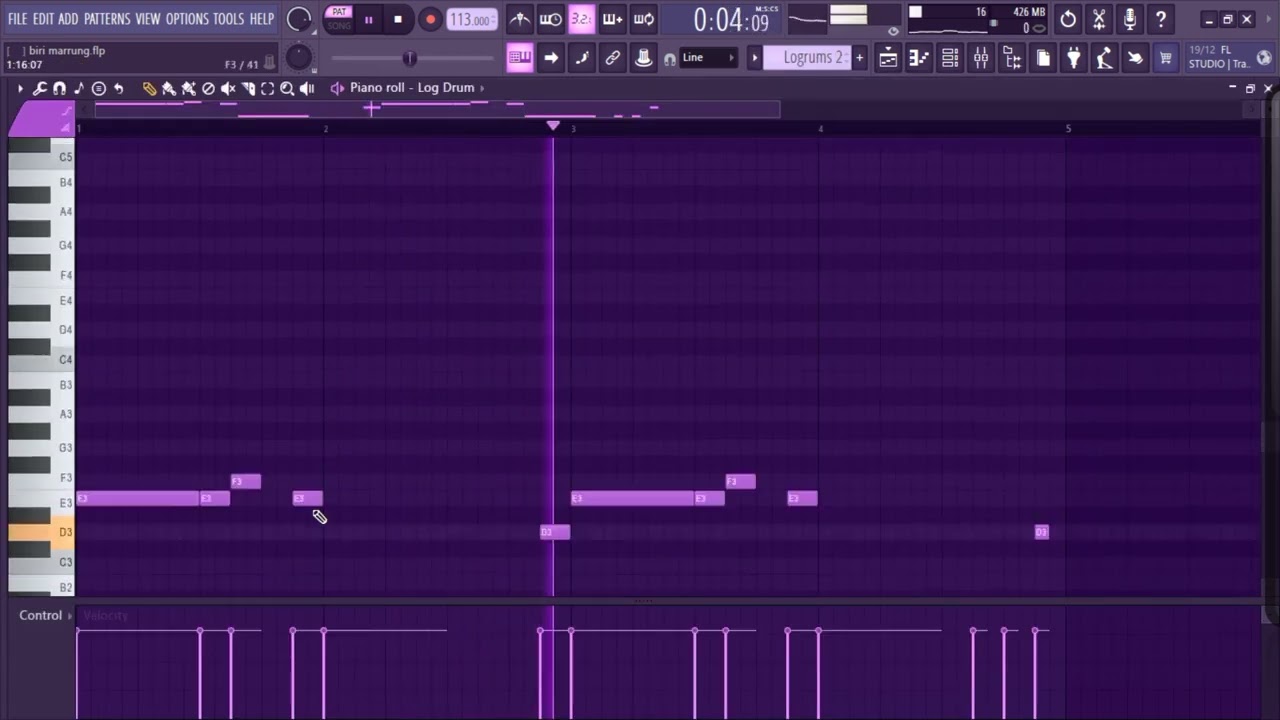Screen dimensions: 1280x720
Task: Open the plugin picker plug icon
Action: point(1073,58)
